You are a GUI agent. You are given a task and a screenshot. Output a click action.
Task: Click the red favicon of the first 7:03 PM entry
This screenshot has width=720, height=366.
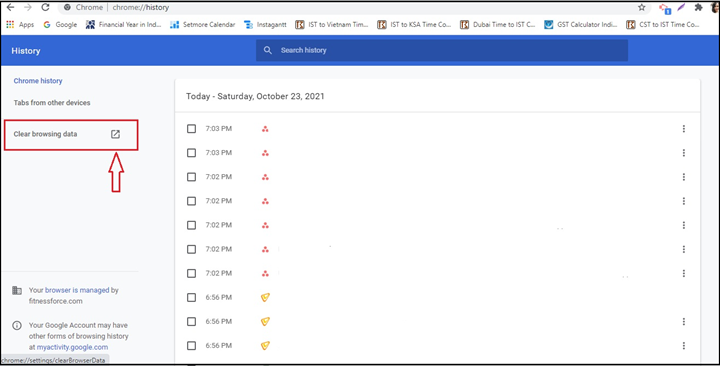265,129
